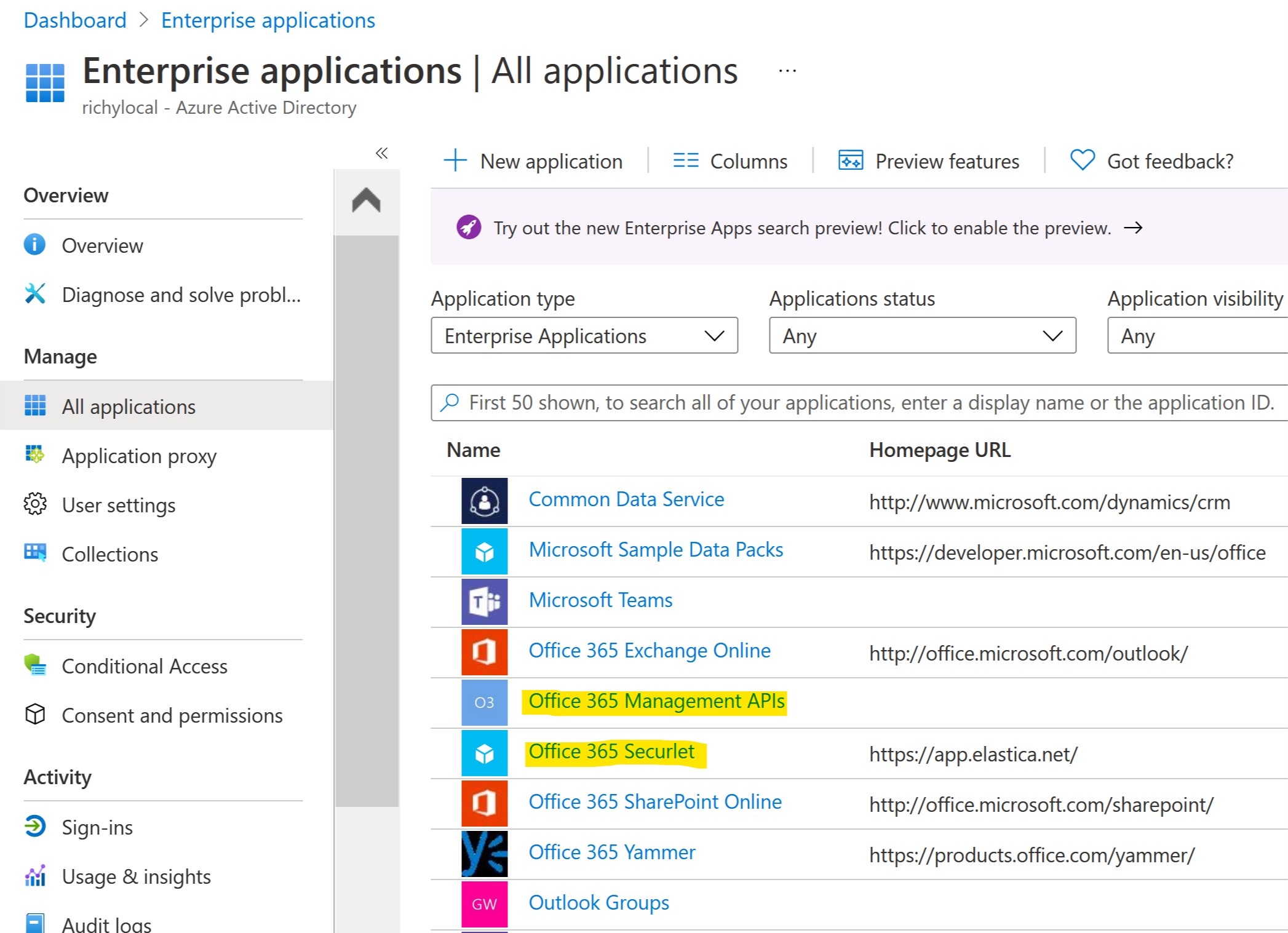Screen dimensions: 1288x933
Task: Click the Columns toolbar icon
Action: click(685, 161)
